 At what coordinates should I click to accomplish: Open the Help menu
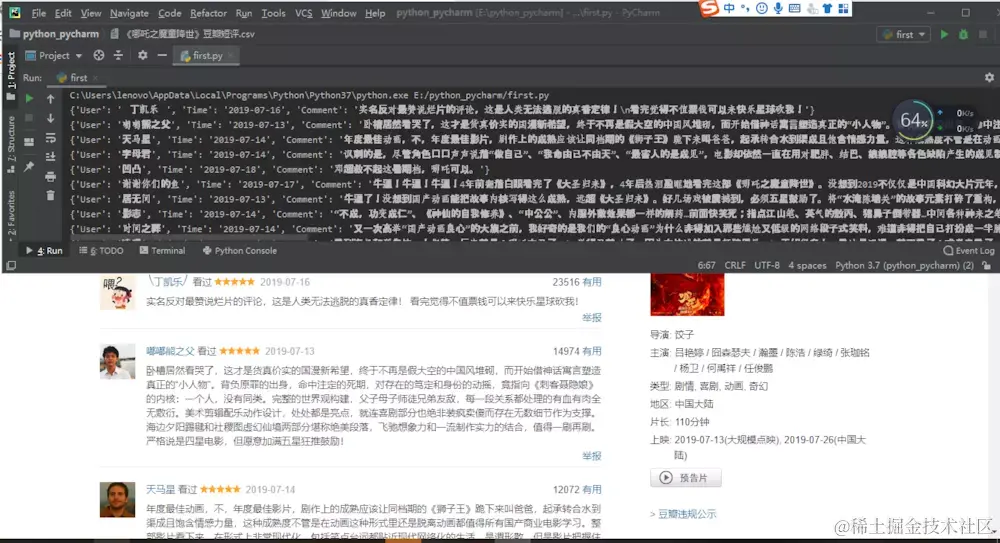(x=375, y=13)
